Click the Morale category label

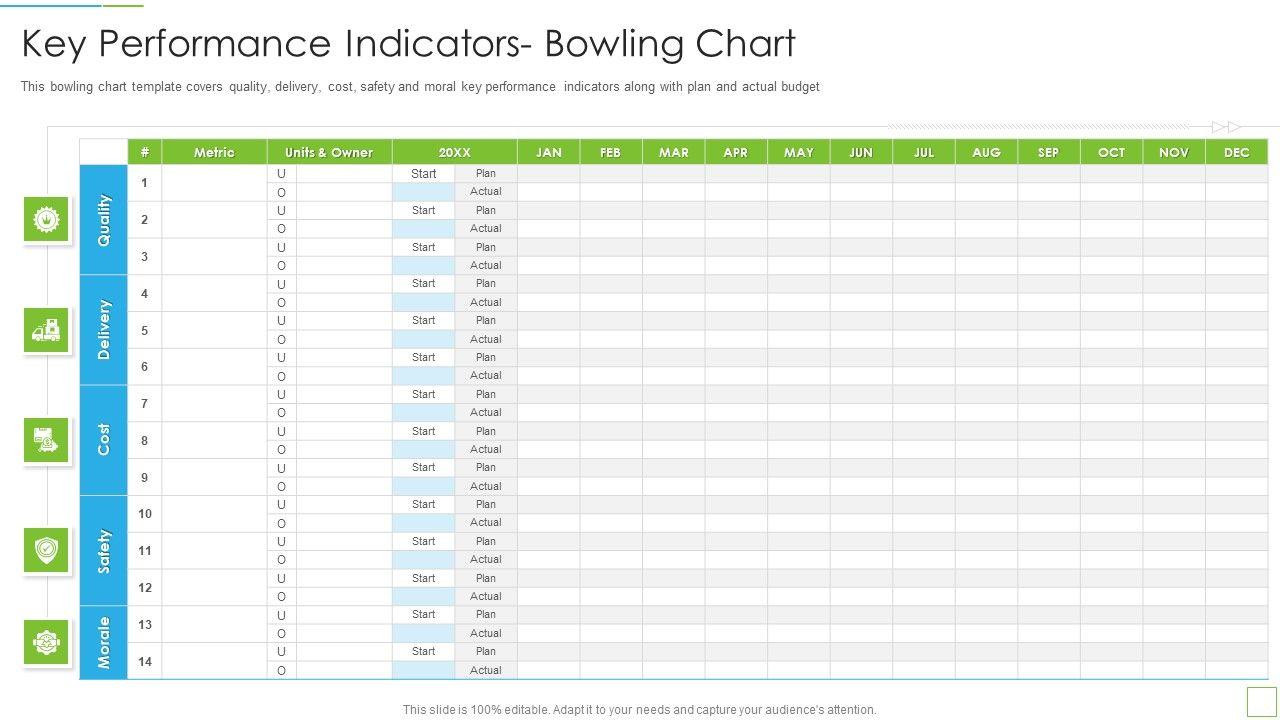point(104,643)
